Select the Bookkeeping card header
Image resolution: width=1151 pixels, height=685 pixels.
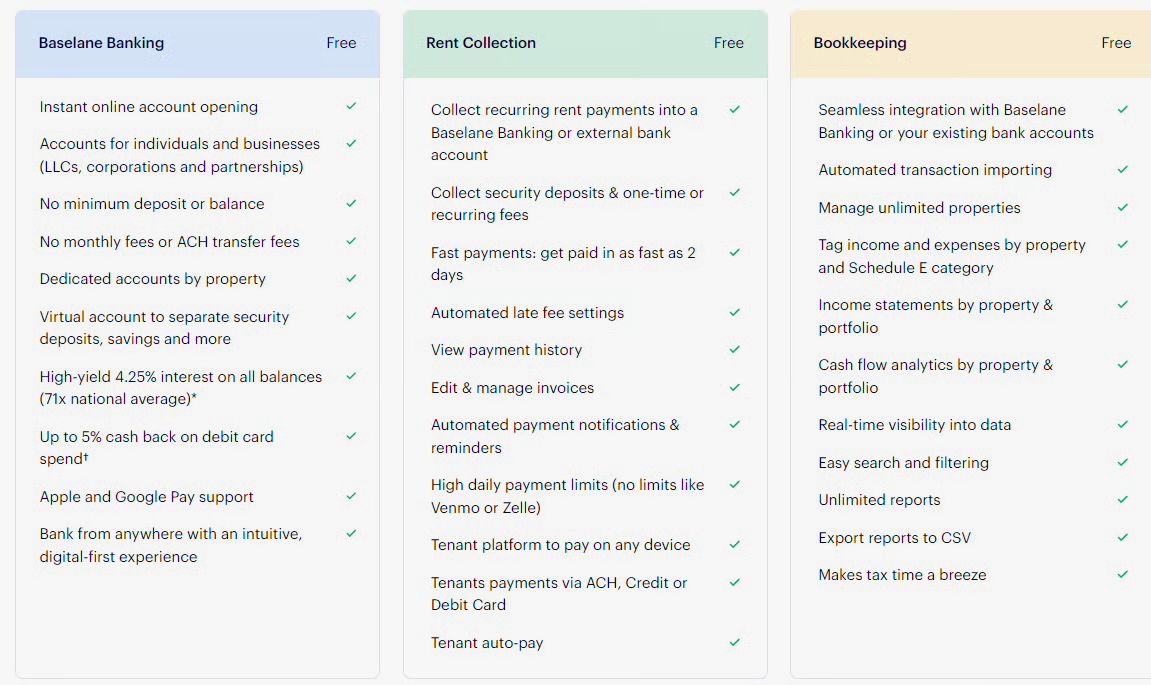point(970,44)
